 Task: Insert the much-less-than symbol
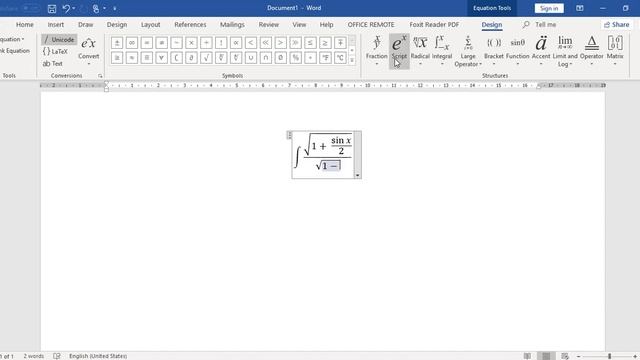coord(266,43)
